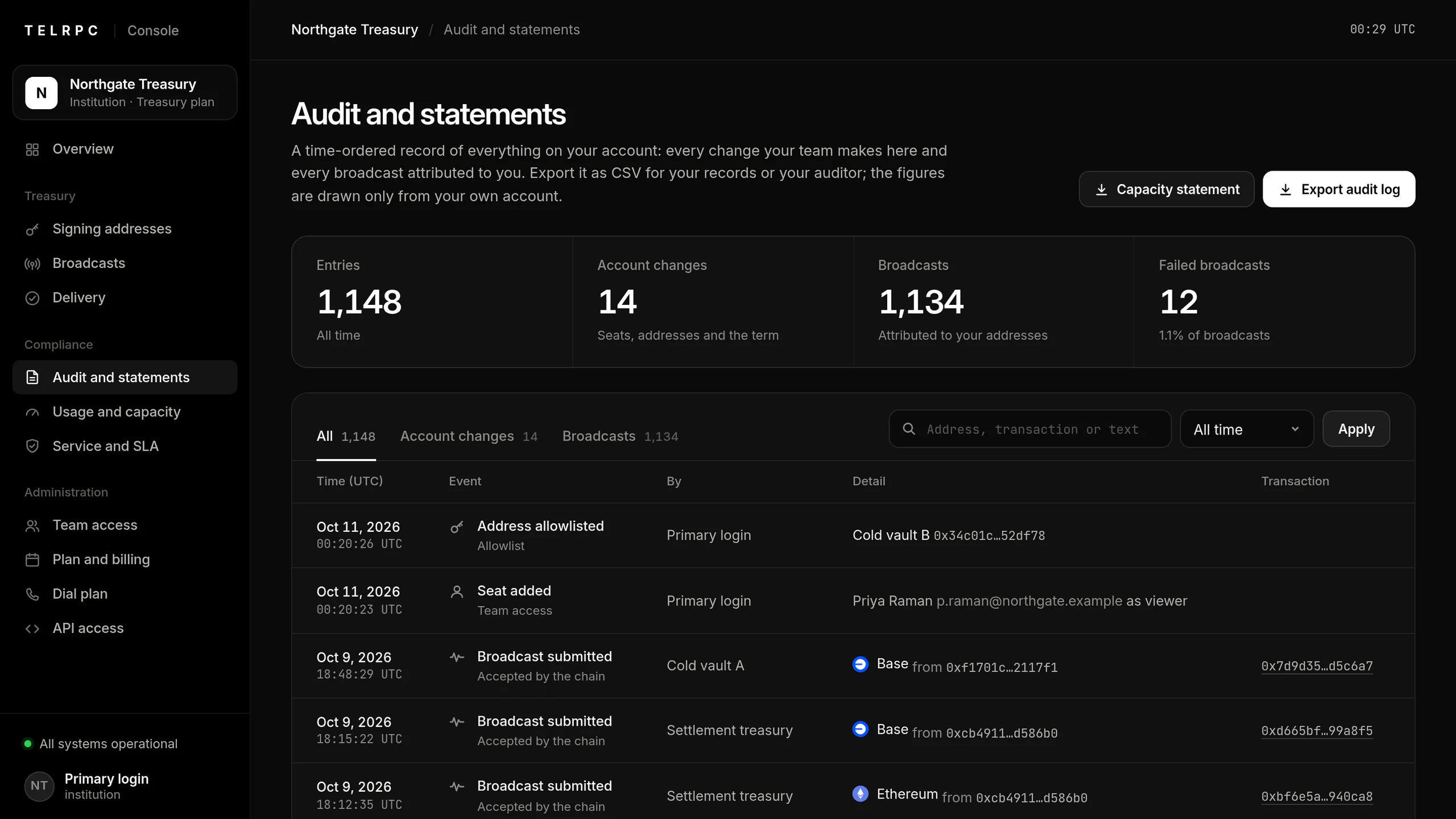
Task: Click the API access code-brackets icon
Action: 32,628
